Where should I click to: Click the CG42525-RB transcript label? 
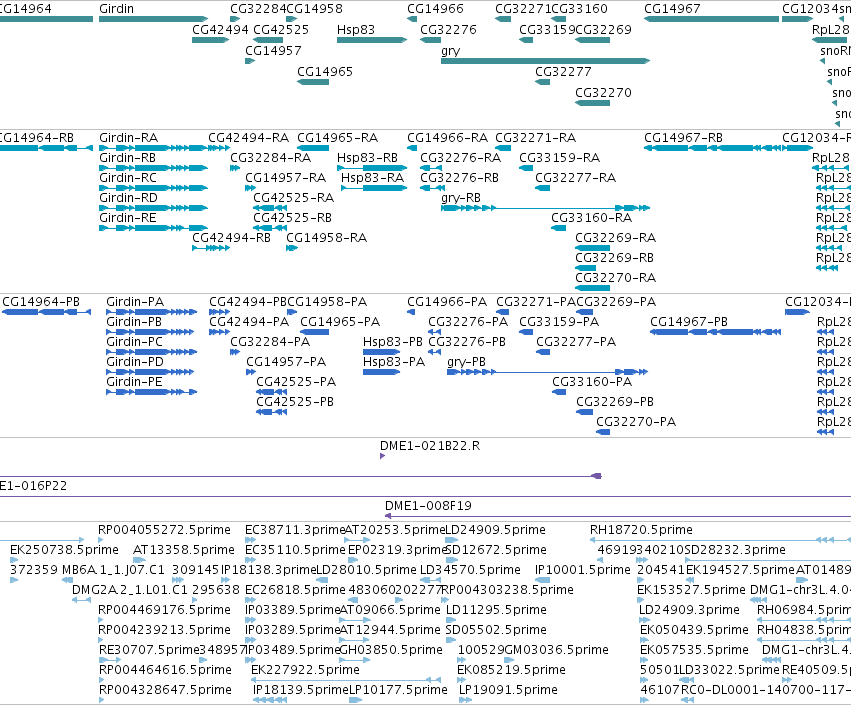pos(292,218)
